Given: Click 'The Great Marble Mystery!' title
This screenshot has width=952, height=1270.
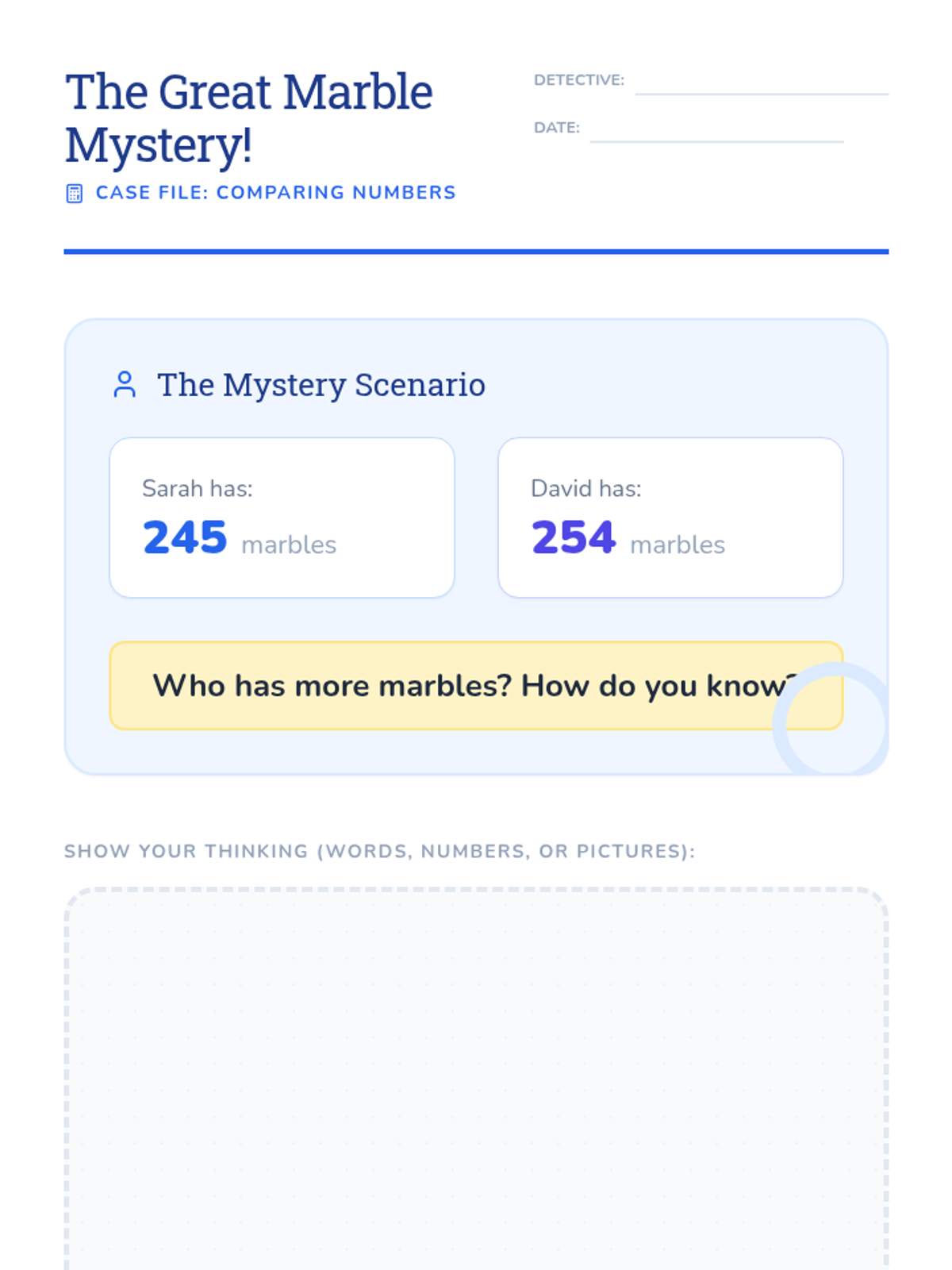Looking at the screenshot, I should point(248,117).
